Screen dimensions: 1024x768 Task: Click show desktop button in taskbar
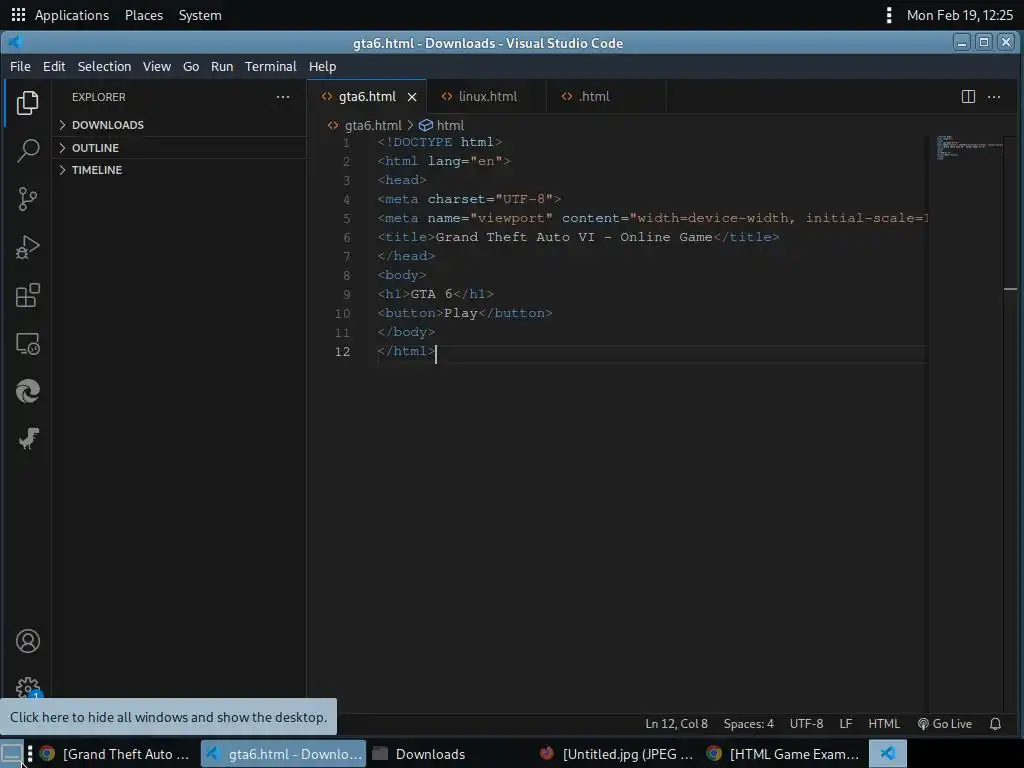click(12, 754)
